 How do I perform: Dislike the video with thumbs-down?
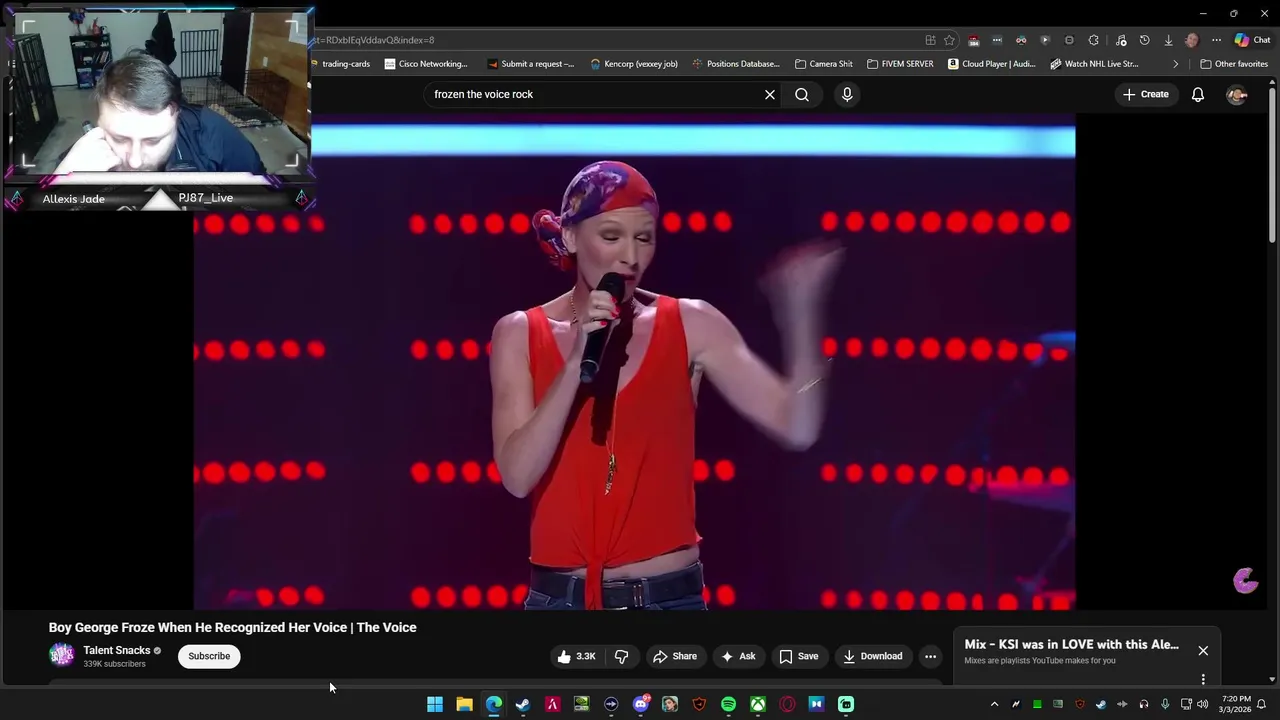coord(621,656)
